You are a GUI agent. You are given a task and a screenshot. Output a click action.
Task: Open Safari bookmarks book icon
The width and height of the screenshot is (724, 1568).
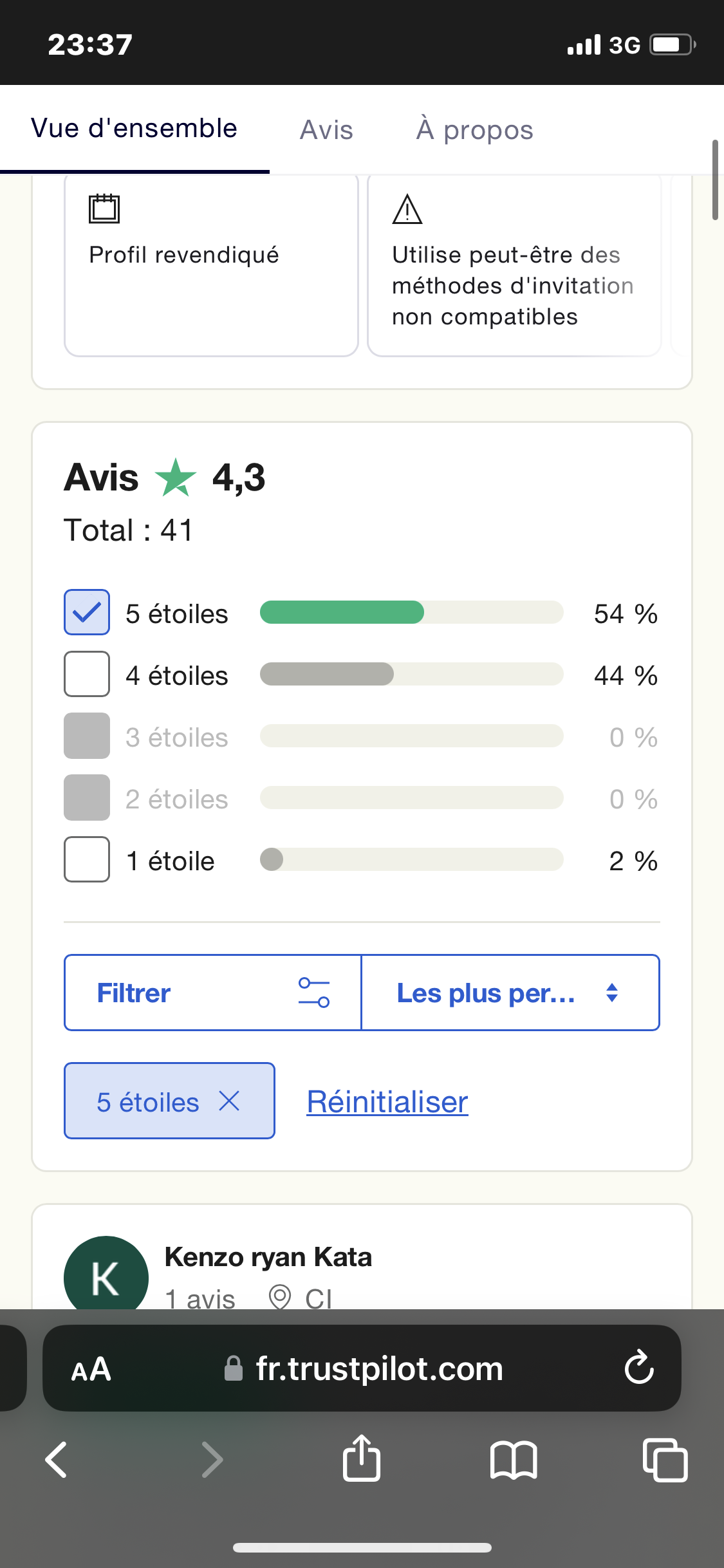point(513,1459)
